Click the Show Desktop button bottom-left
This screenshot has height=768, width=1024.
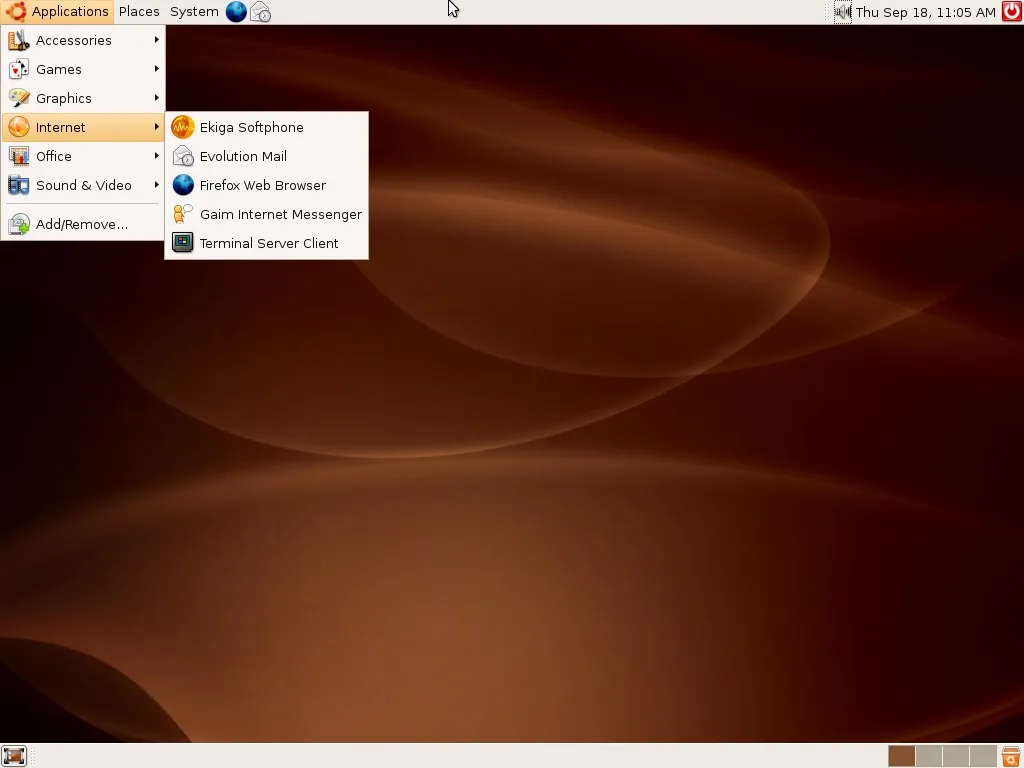(x=13, y=756)
